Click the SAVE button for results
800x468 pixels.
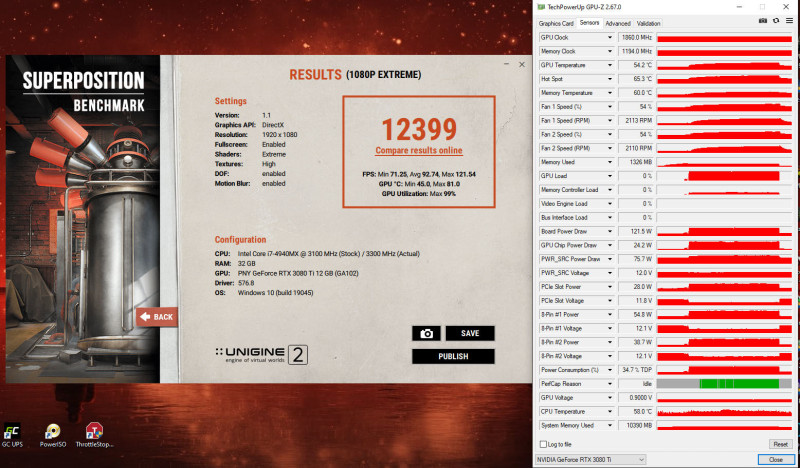coord(470,333)
